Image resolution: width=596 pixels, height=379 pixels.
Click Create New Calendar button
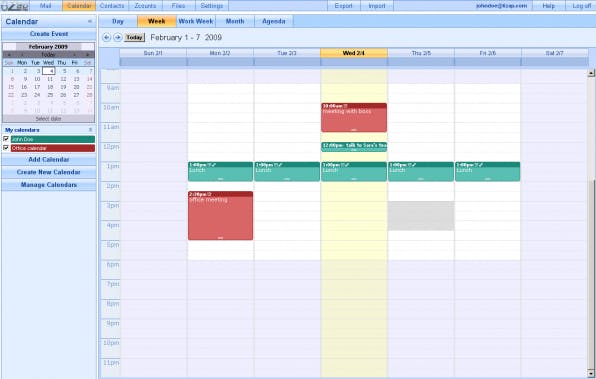click(49, 172)
